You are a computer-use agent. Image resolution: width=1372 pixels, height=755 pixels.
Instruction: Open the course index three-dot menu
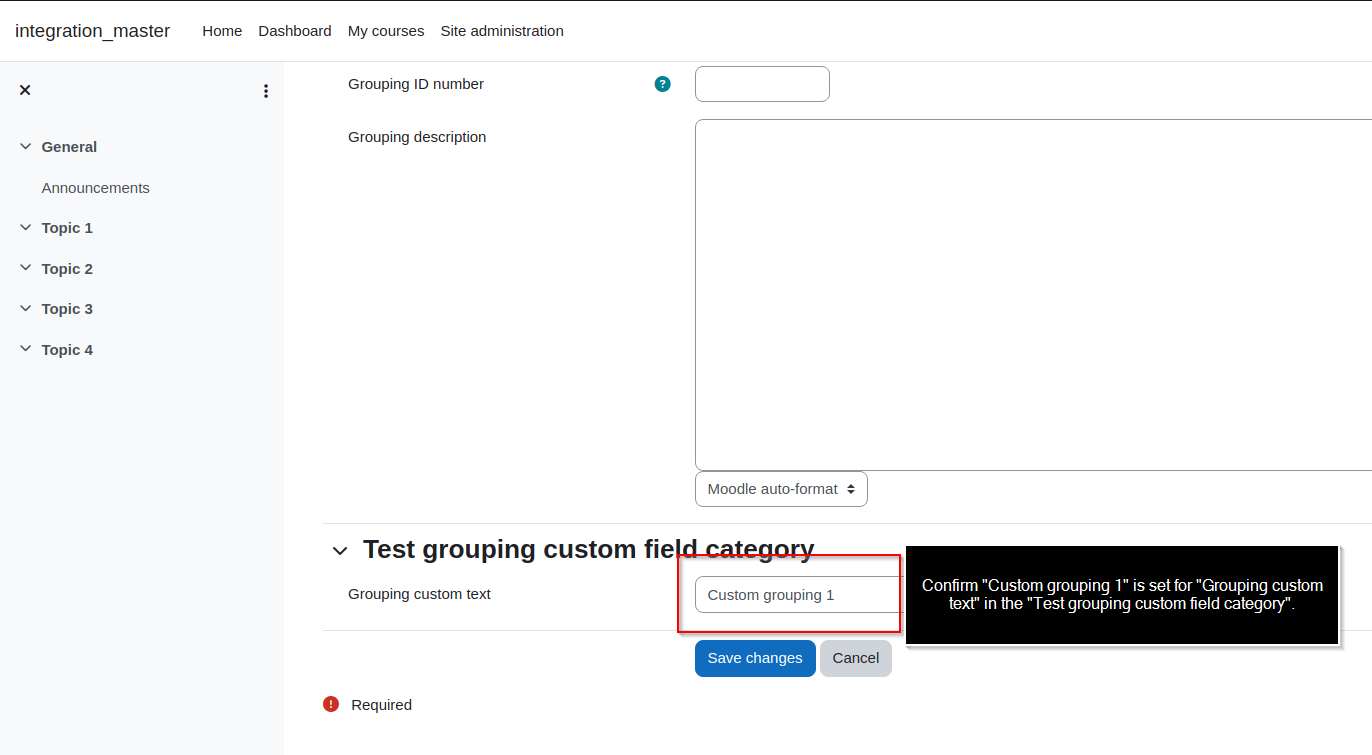266,91
